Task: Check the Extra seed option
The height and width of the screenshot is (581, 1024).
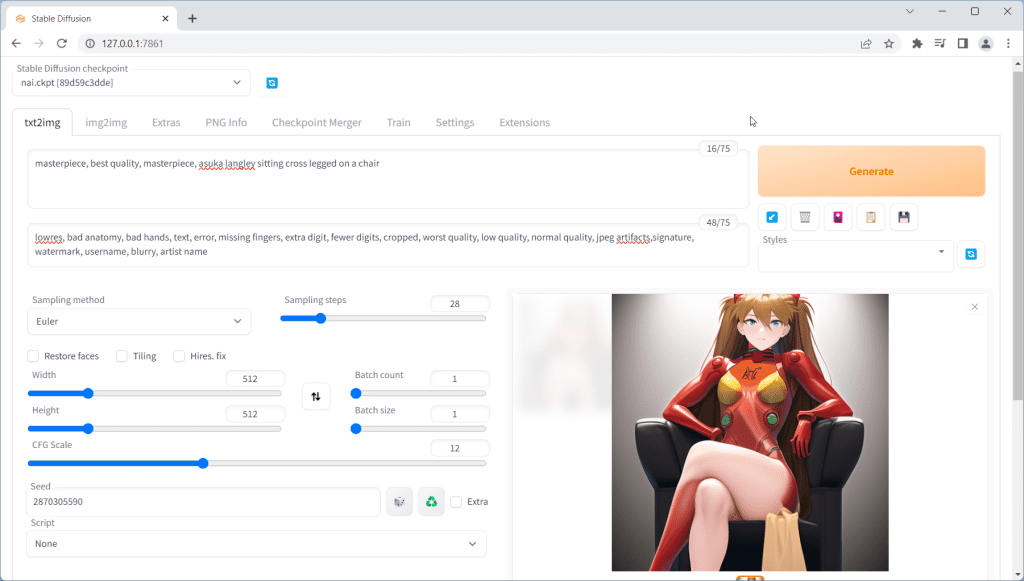Action: coord(456,502)
